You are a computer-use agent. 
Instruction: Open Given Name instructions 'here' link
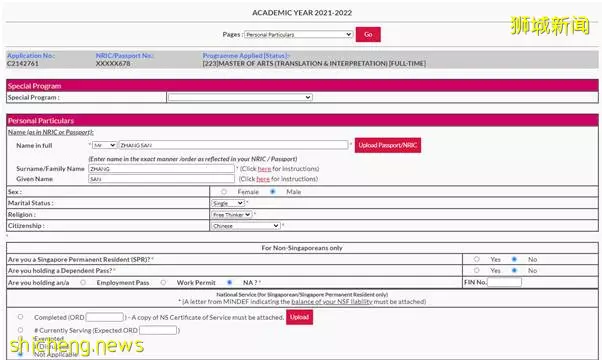click(263, 179)
